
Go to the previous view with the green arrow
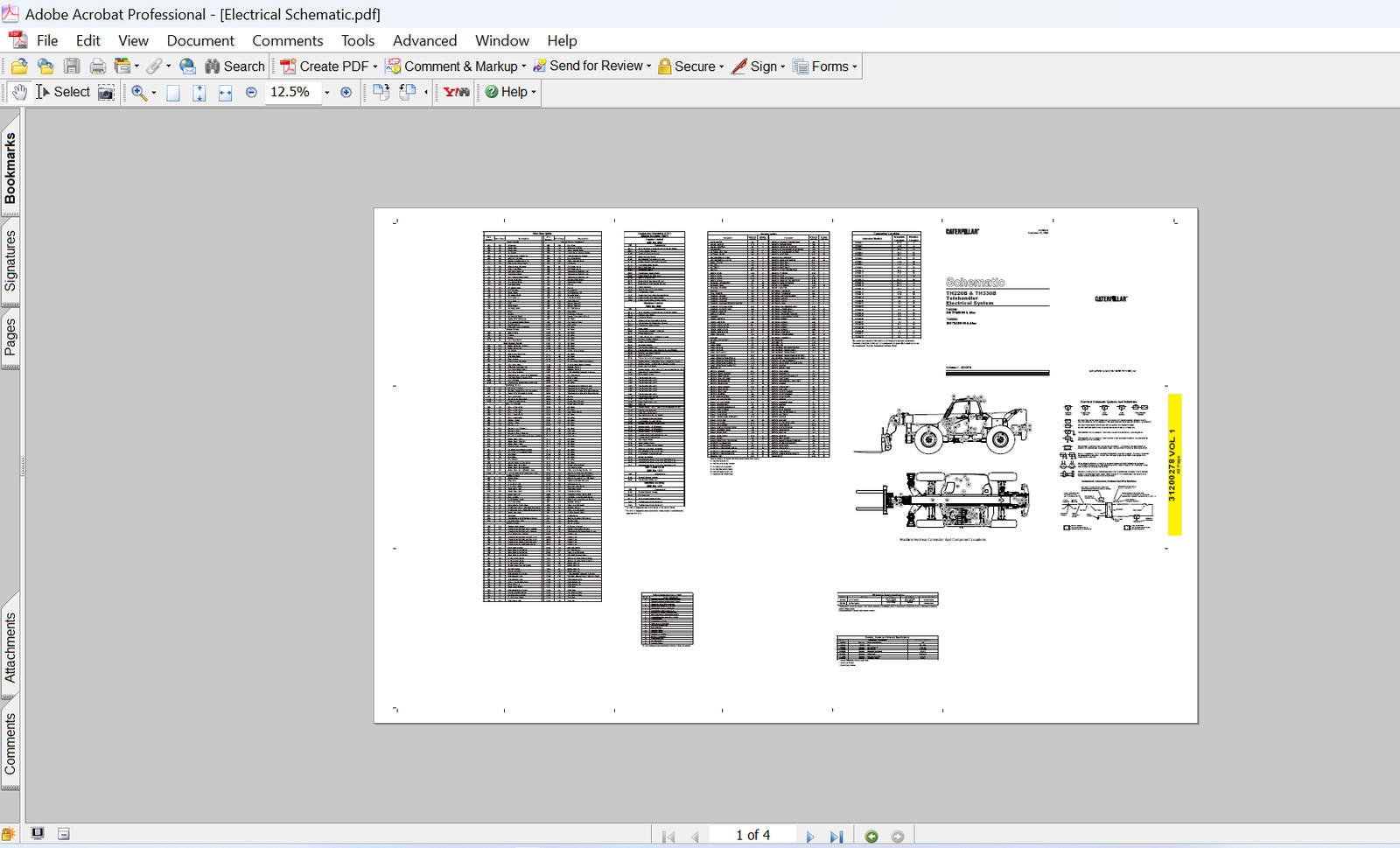[871, 836]
